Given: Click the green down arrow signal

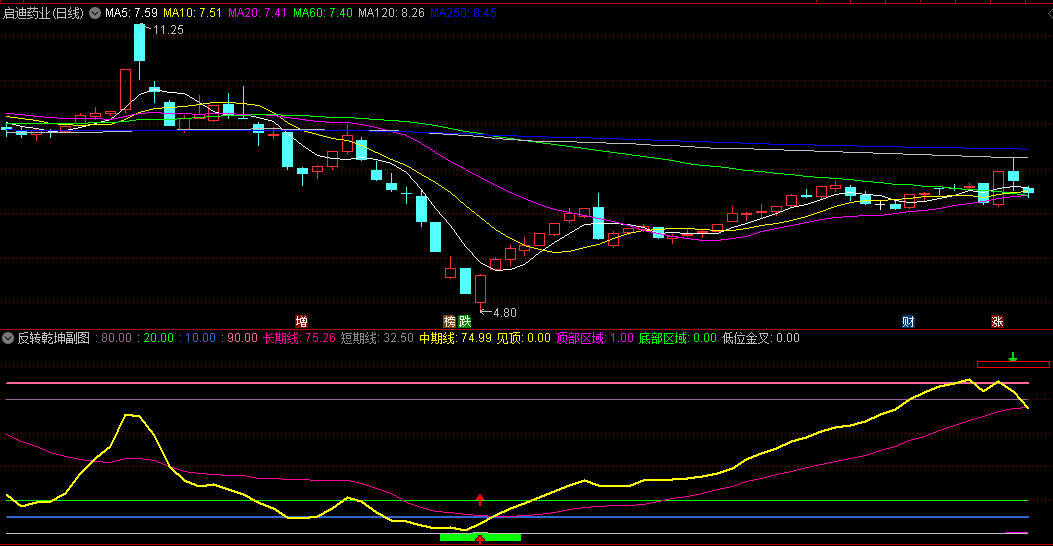Looking at the screenshot, I should 1013,356.
